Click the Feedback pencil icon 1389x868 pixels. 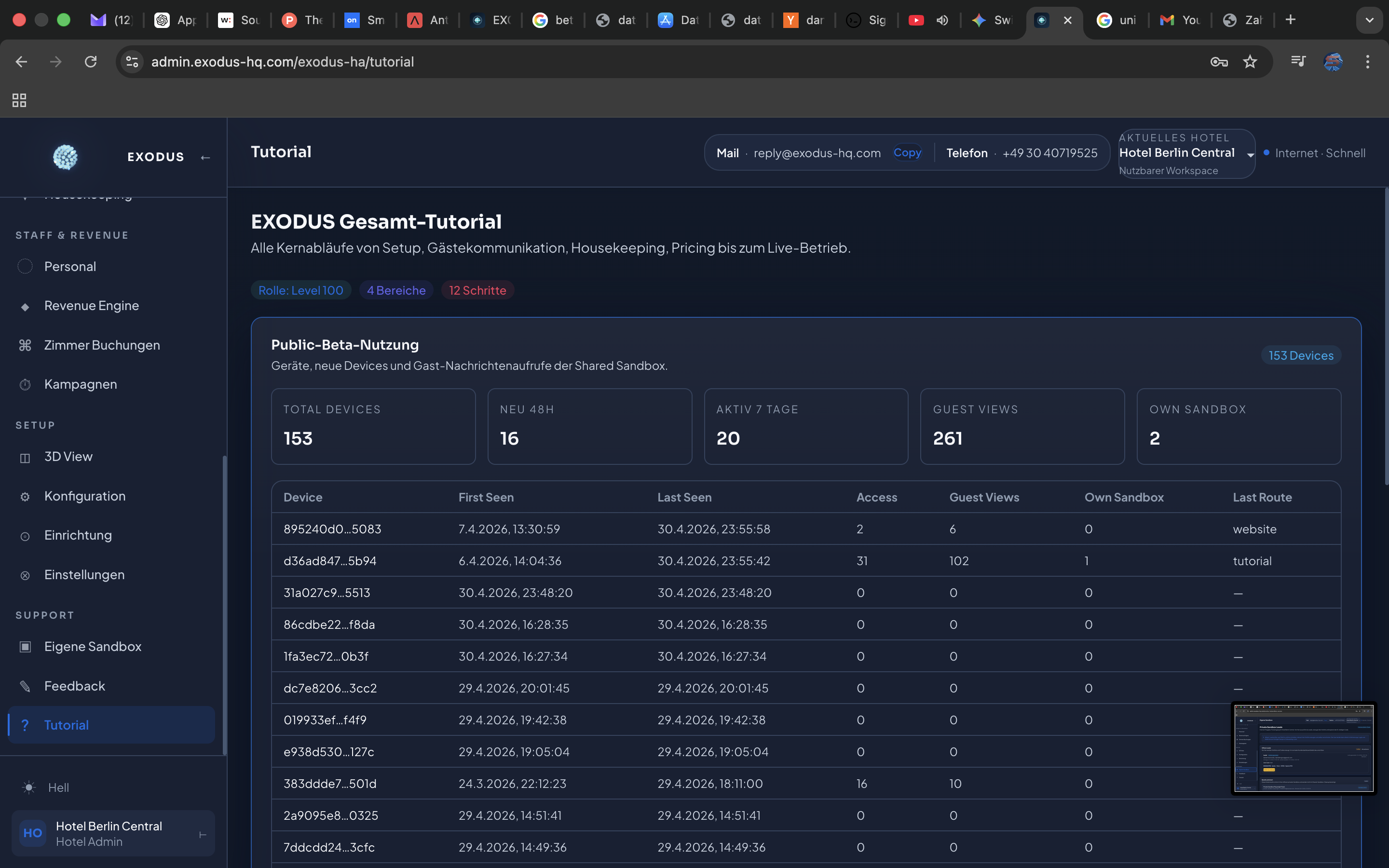[x=25, y=686]
